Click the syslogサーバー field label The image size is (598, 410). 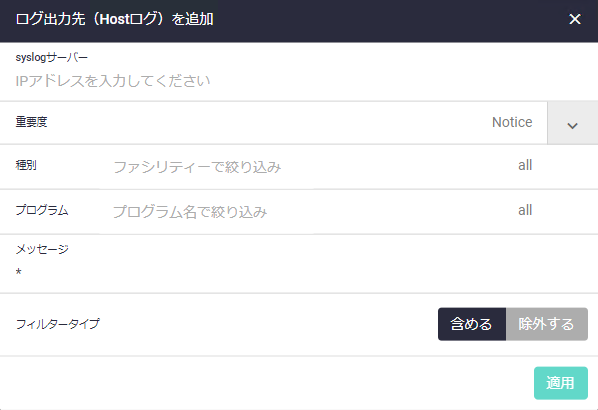coord(51,58)
